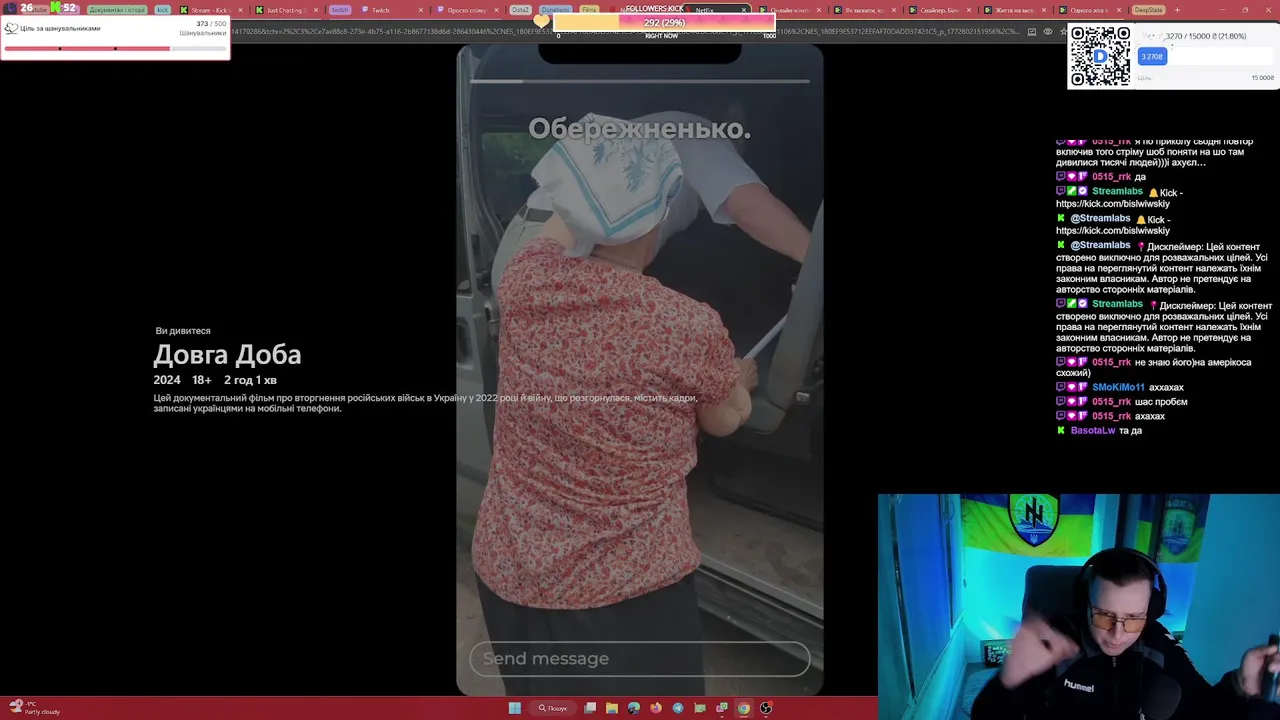
Task: Open the weather widget 'Partly cloudy'
Action: pos(34,708)
